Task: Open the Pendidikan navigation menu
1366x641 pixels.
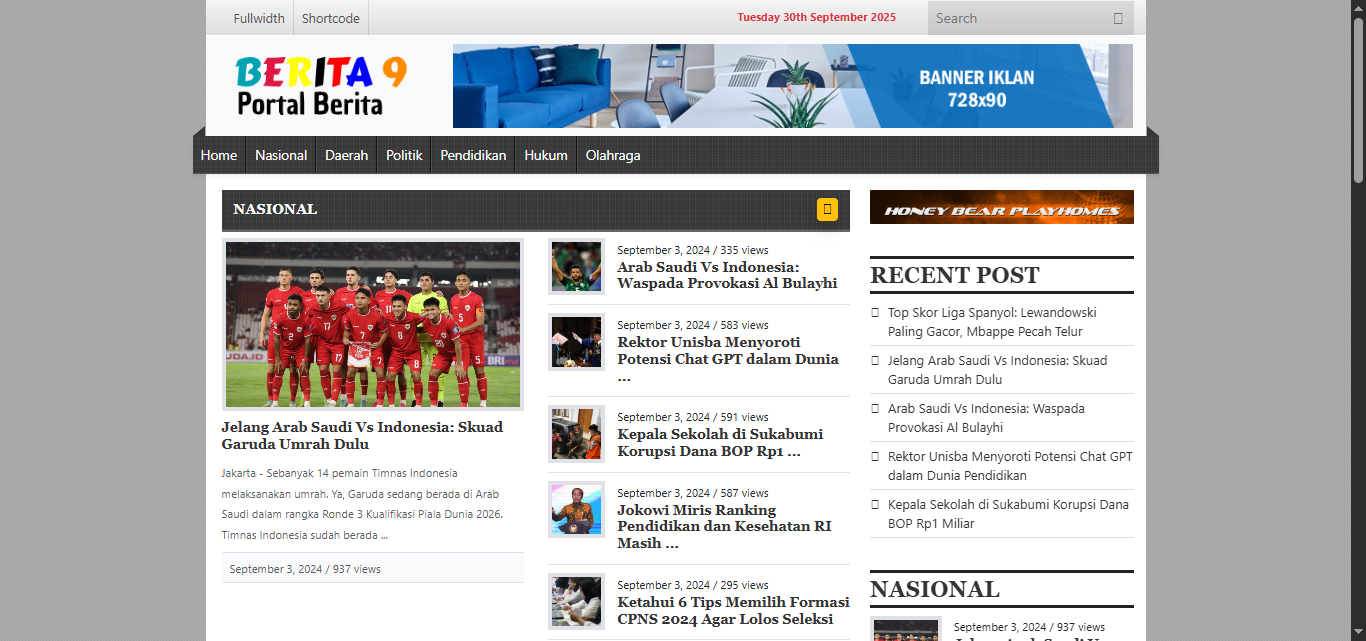Action: click(473, 155)
